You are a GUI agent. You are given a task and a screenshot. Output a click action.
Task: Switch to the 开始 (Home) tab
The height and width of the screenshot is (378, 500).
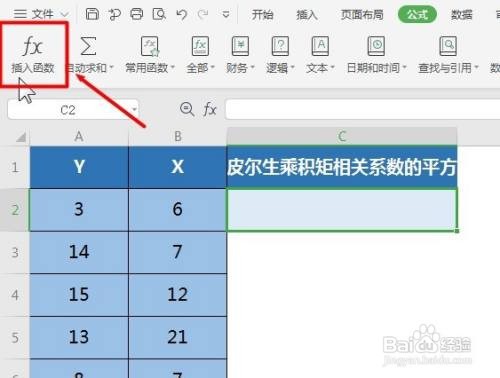(x=262, y=14)
